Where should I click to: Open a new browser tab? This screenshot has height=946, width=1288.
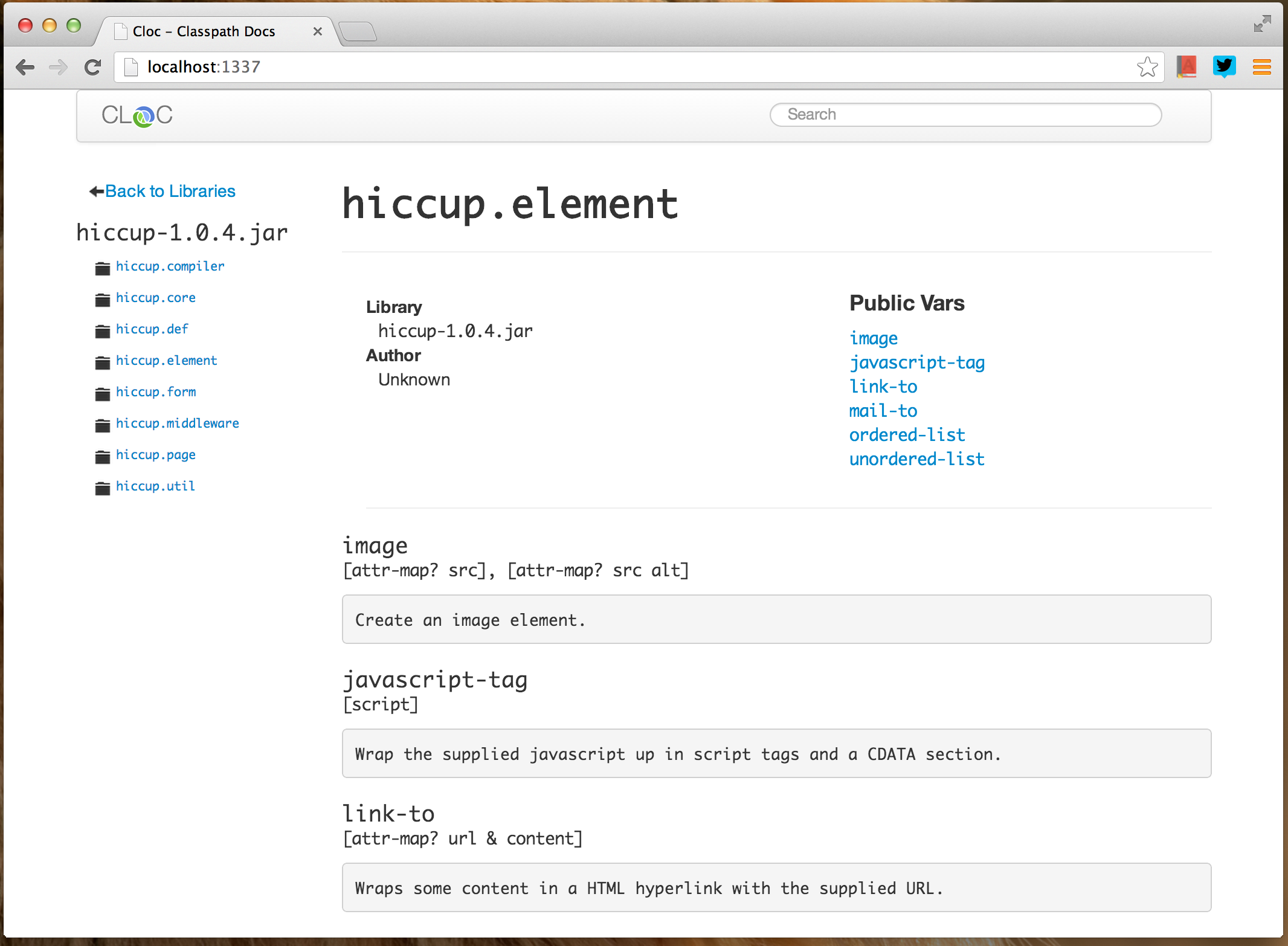(x=358, y=31)
